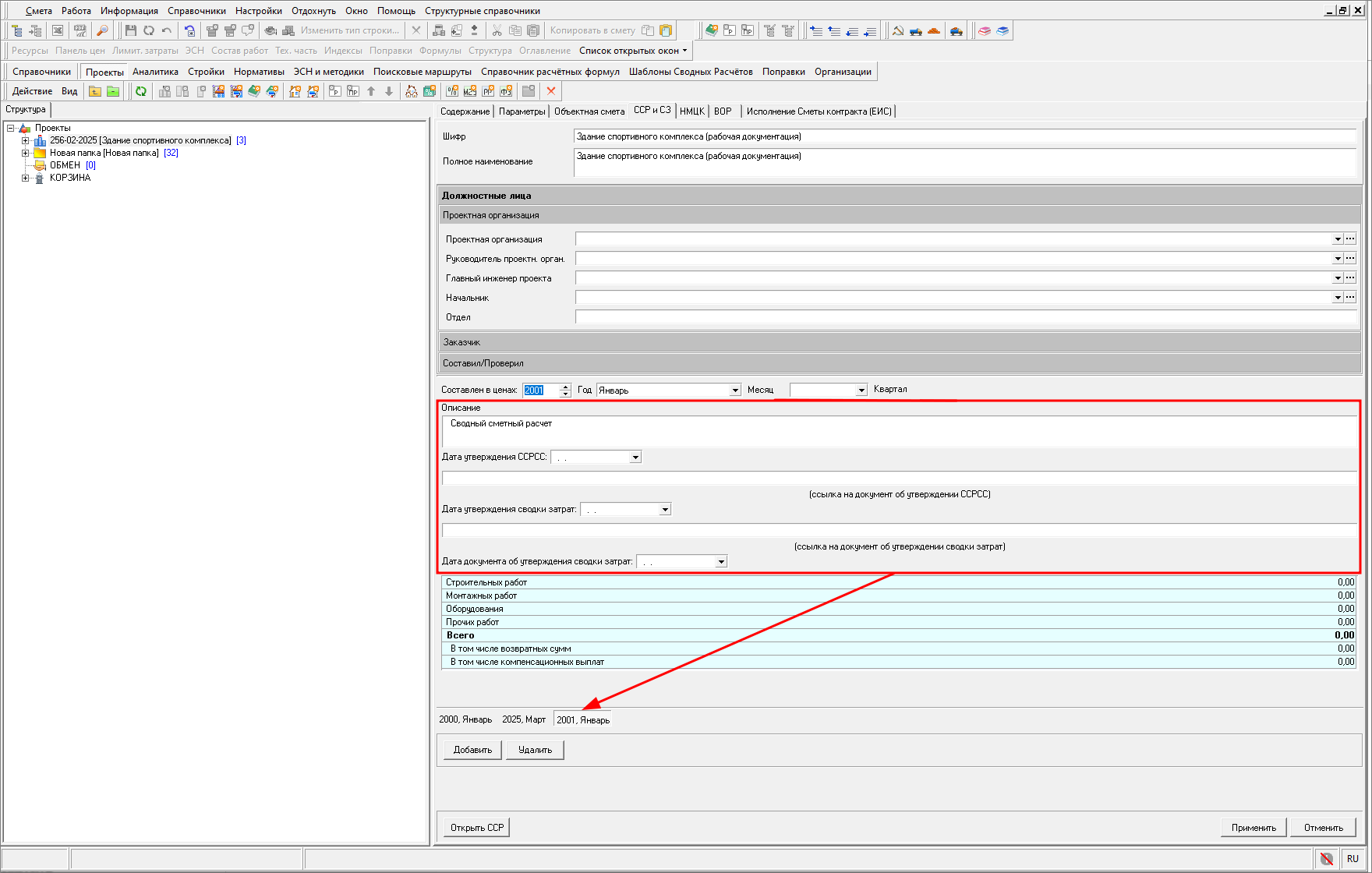Click the floppy disk Save icon
1372x873 pixels.
click(x=130, y=30)
